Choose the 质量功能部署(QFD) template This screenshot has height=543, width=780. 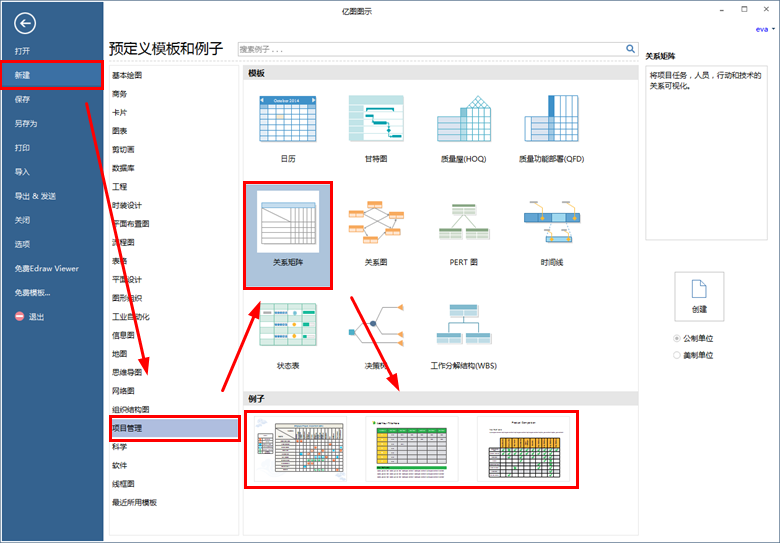point(551,119)
